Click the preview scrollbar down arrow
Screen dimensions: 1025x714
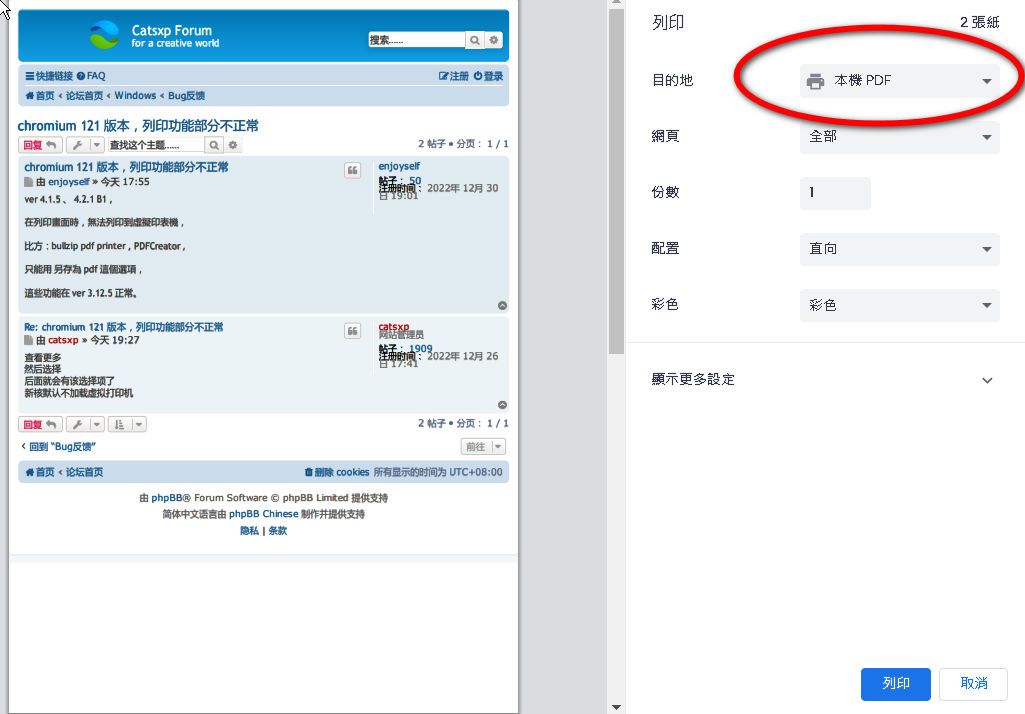[616, 707]
